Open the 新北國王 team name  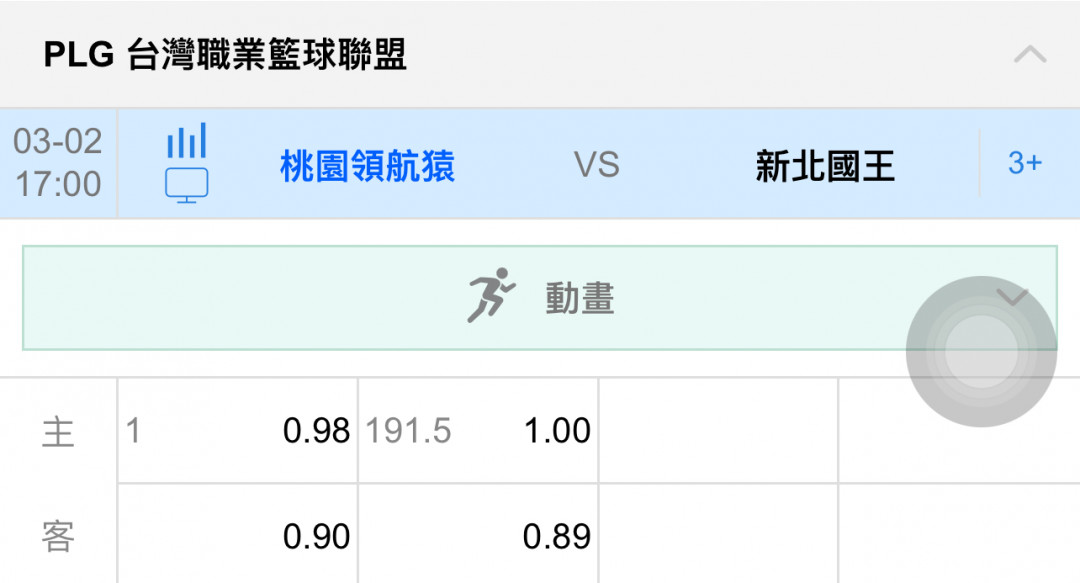pos(825,166)
